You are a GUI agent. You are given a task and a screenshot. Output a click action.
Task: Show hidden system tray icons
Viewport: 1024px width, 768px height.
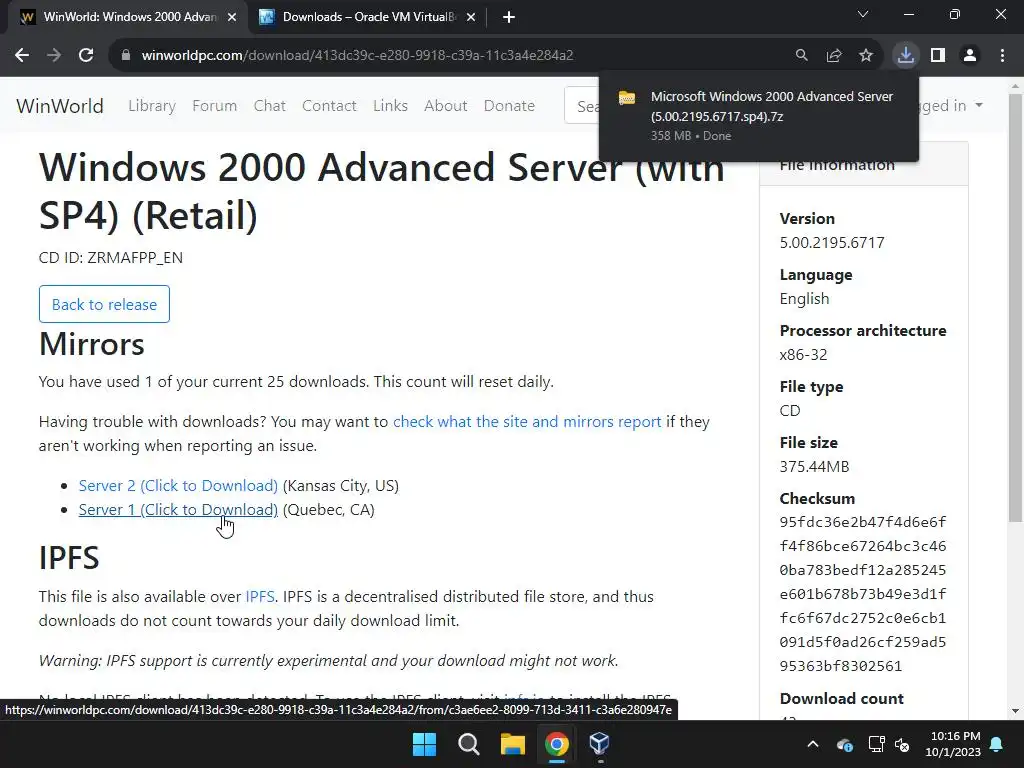813,744
